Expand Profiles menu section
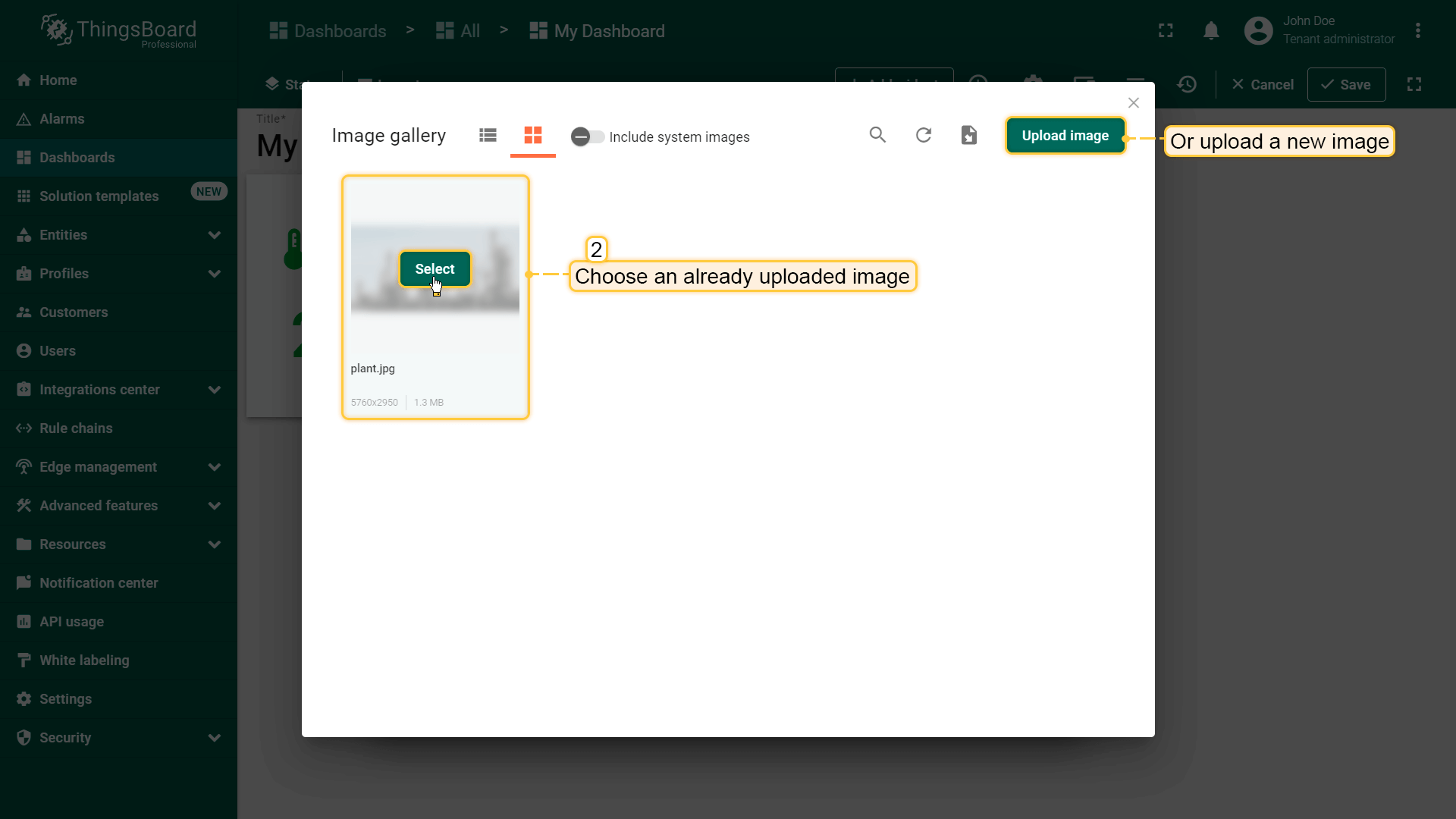 point(214,274)
